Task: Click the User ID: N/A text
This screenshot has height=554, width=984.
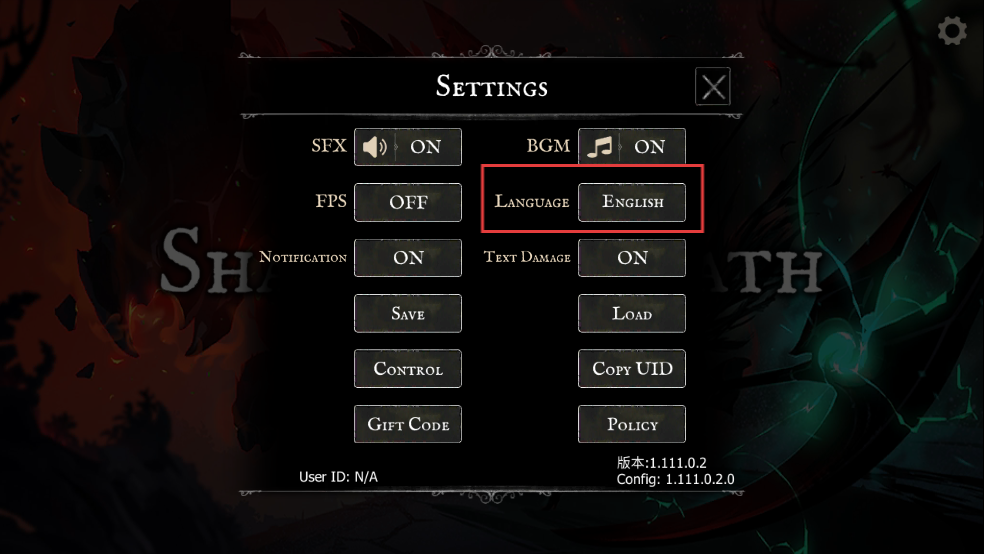Action: point(338,477)
